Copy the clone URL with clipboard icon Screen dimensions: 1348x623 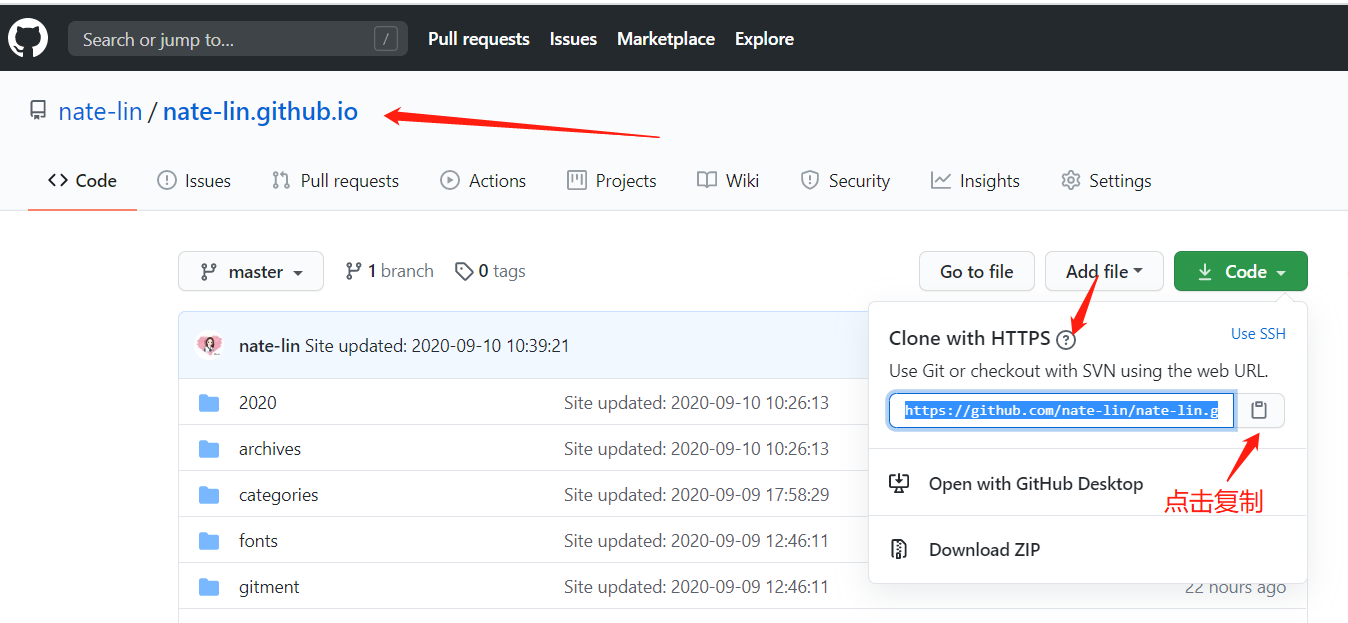click(x=1260, y=410)
